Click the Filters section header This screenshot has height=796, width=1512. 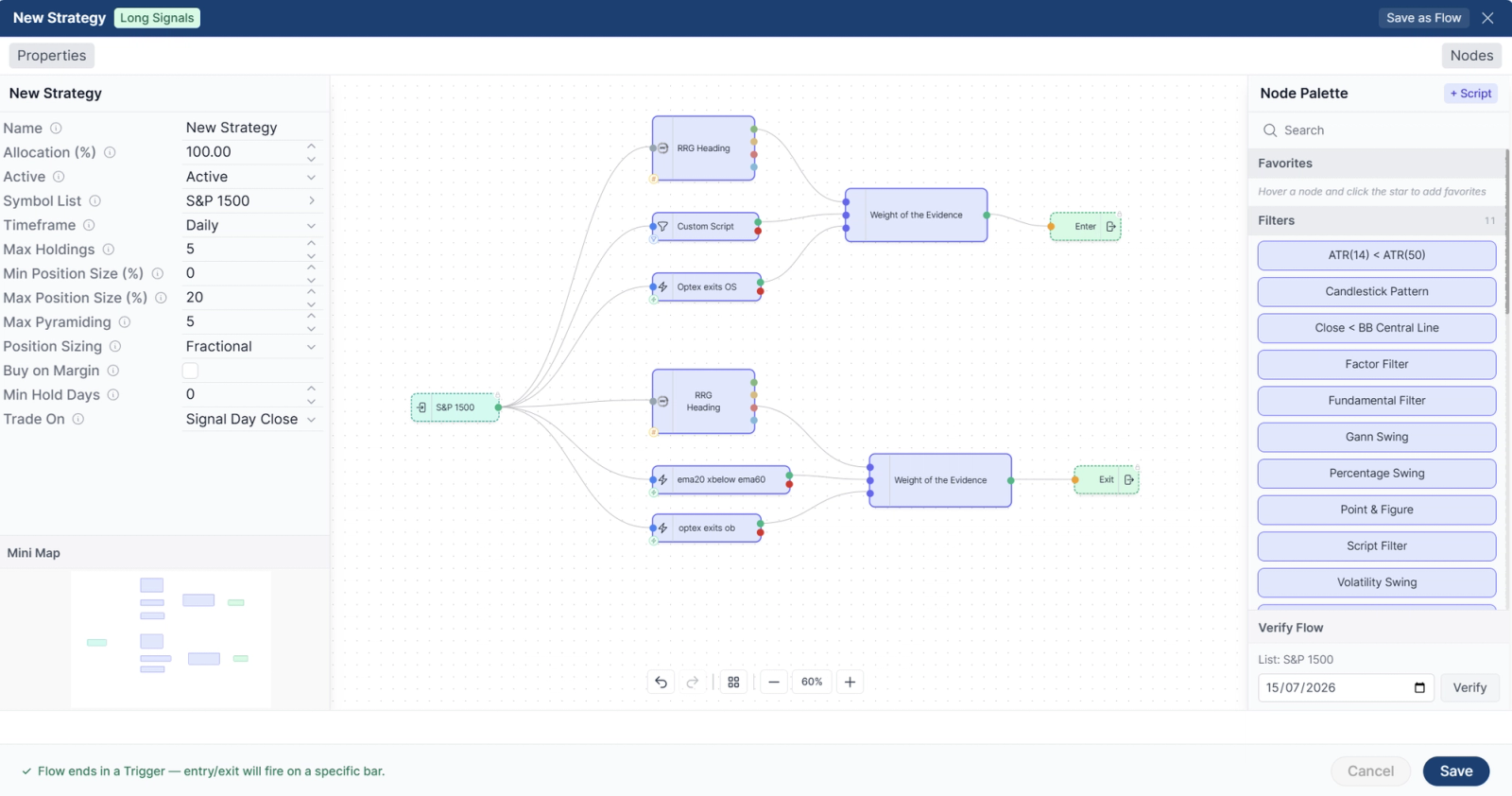click(1377, 220)
